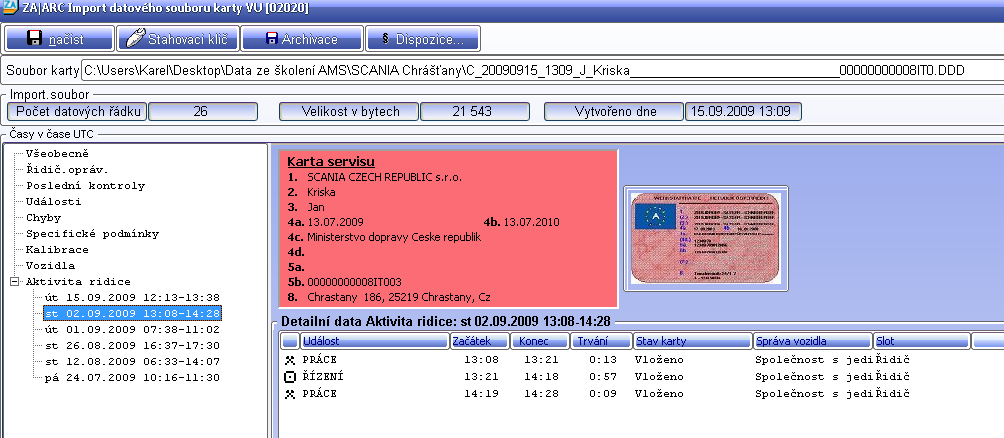Viewport: 1004px width, 438px height.
Task: Open the 'Dispozice...' button
Action: tap(423, 39)
